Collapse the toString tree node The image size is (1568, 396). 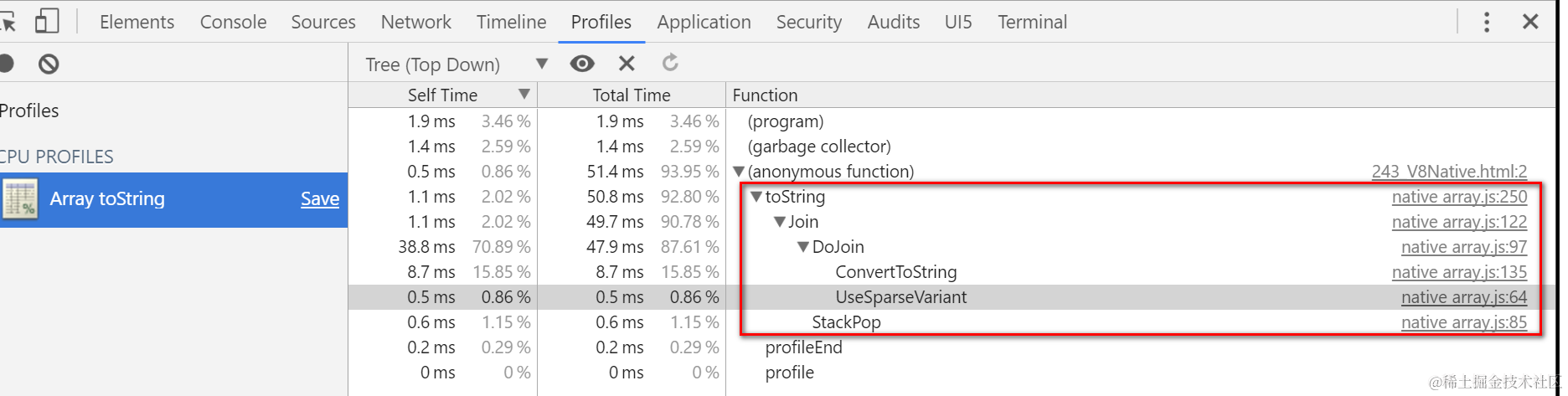point(756,198)
